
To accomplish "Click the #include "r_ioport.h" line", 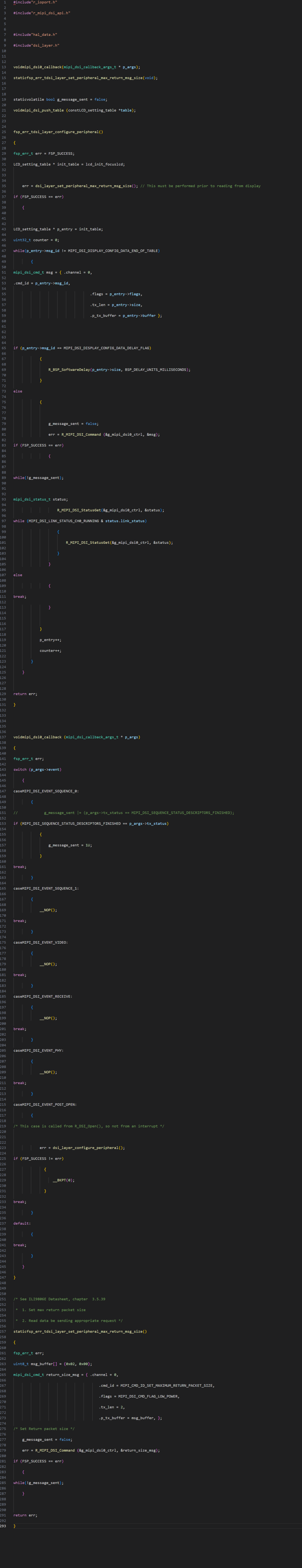I will click(35, 3).
